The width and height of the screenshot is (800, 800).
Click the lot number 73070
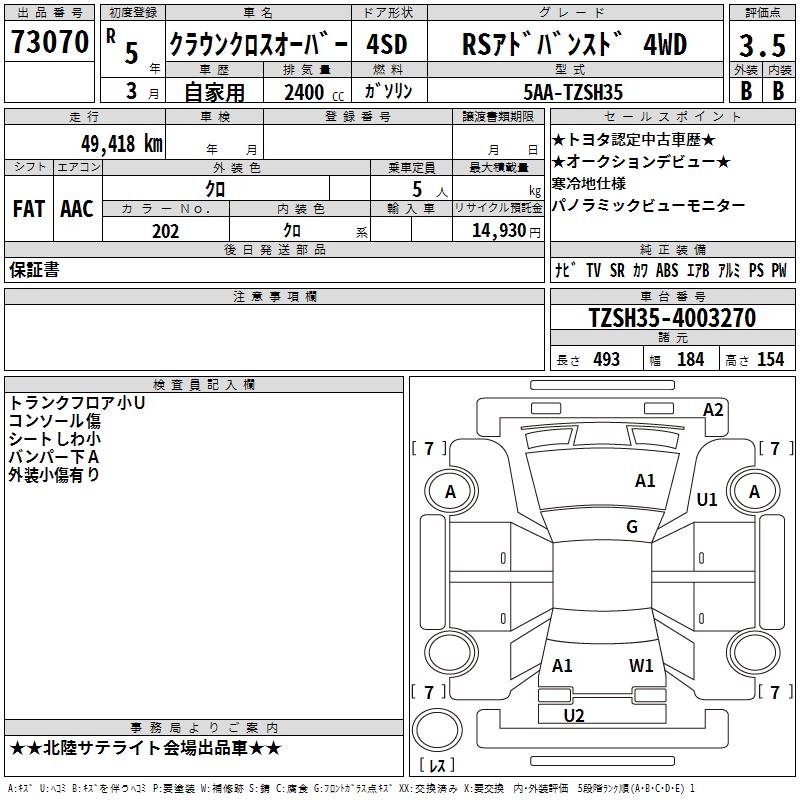(x=49, y=42)
